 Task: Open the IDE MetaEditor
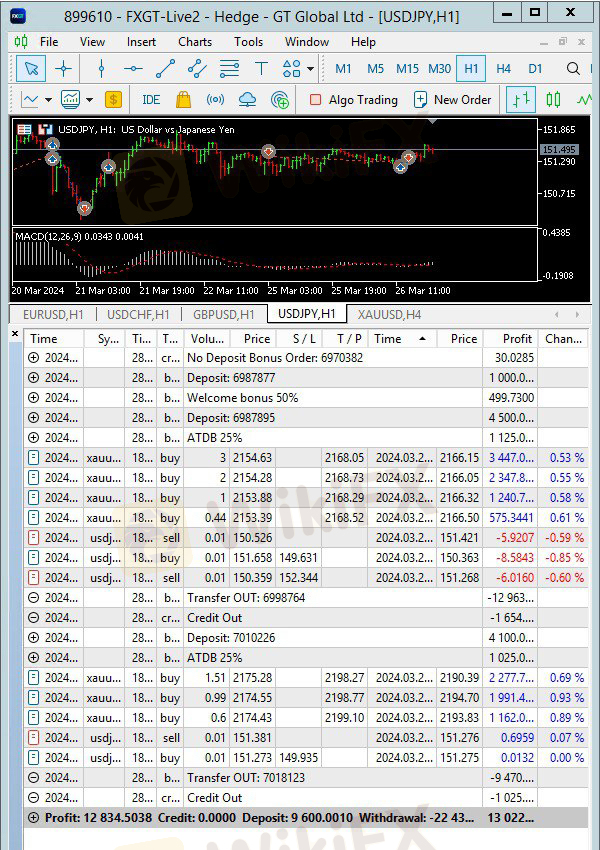pos(151,100)
